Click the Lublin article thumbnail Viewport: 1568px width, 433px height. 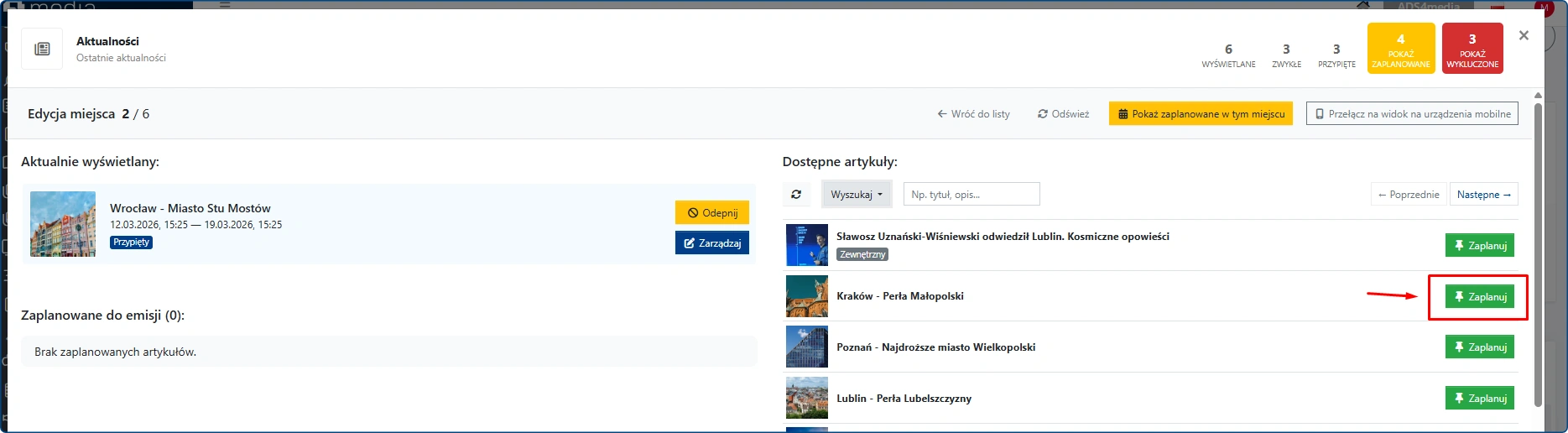807,398
